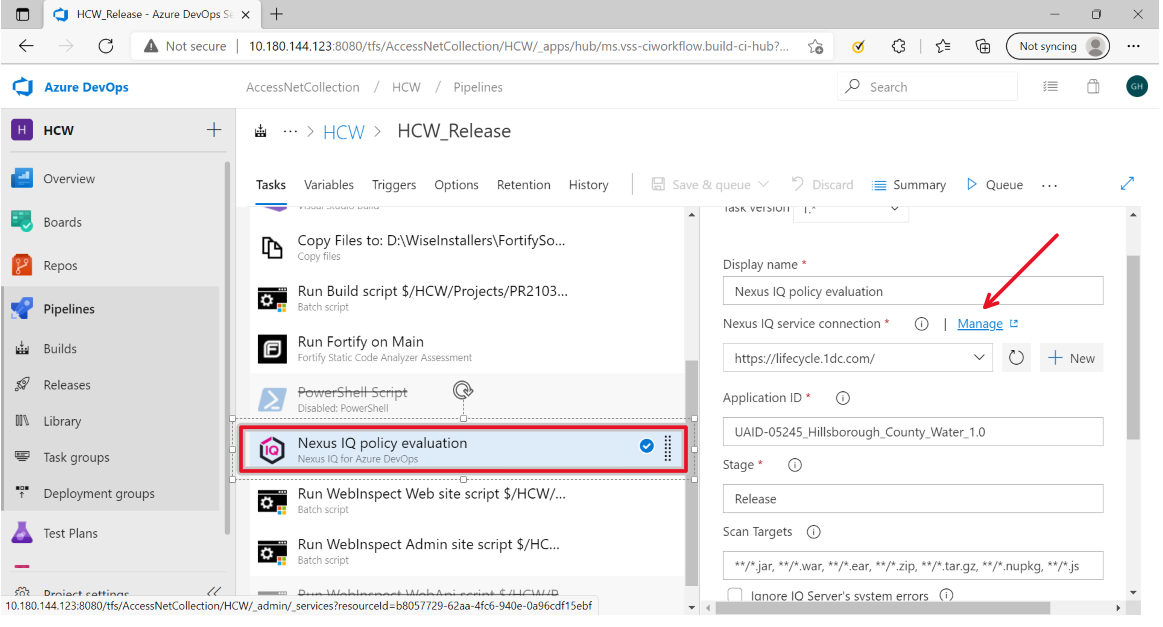
Task: Click the Display name input field
Action: pos(912,291)
